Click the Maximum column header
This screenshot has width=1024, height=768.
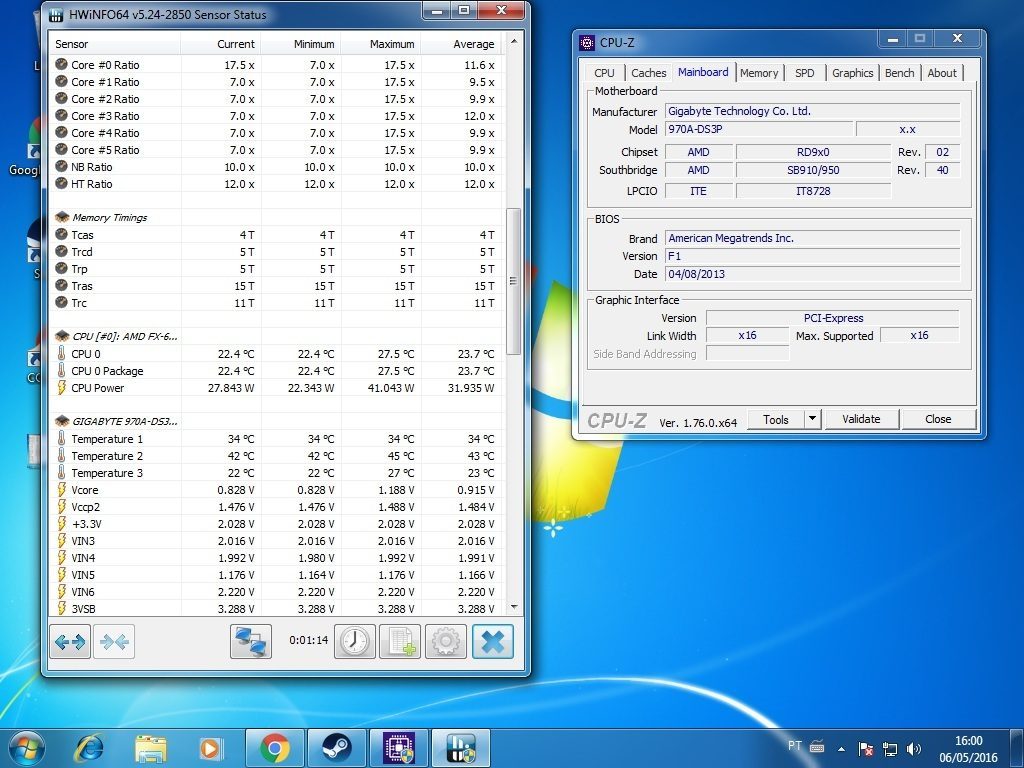tap(380, 44)
